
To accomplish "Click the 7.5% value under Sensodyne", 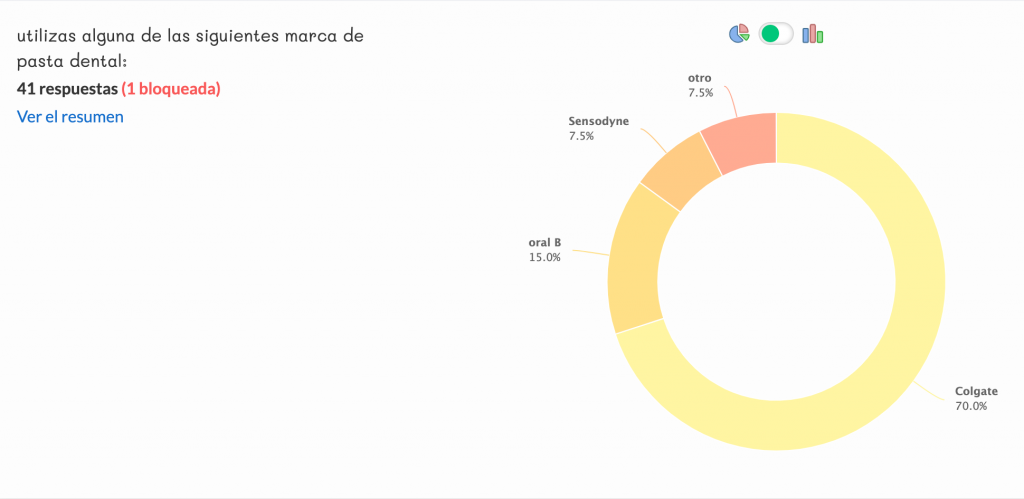I will click(581, 136).
